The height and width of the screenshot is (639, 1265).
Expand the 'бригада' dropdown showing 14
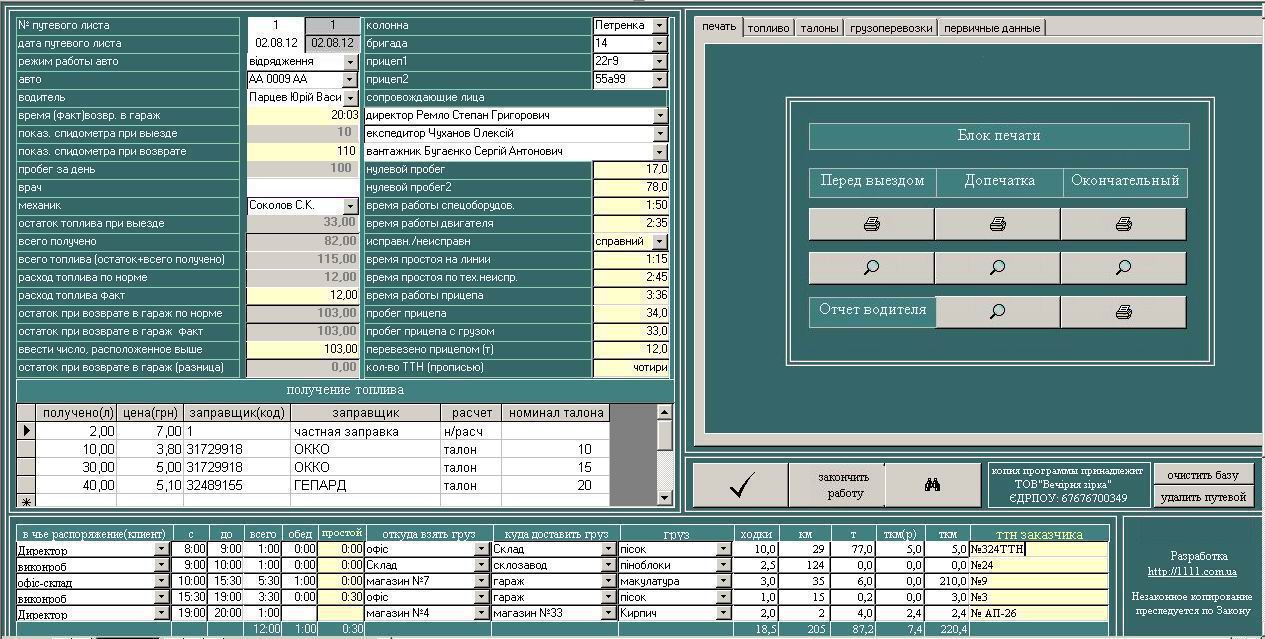(659, 44)
